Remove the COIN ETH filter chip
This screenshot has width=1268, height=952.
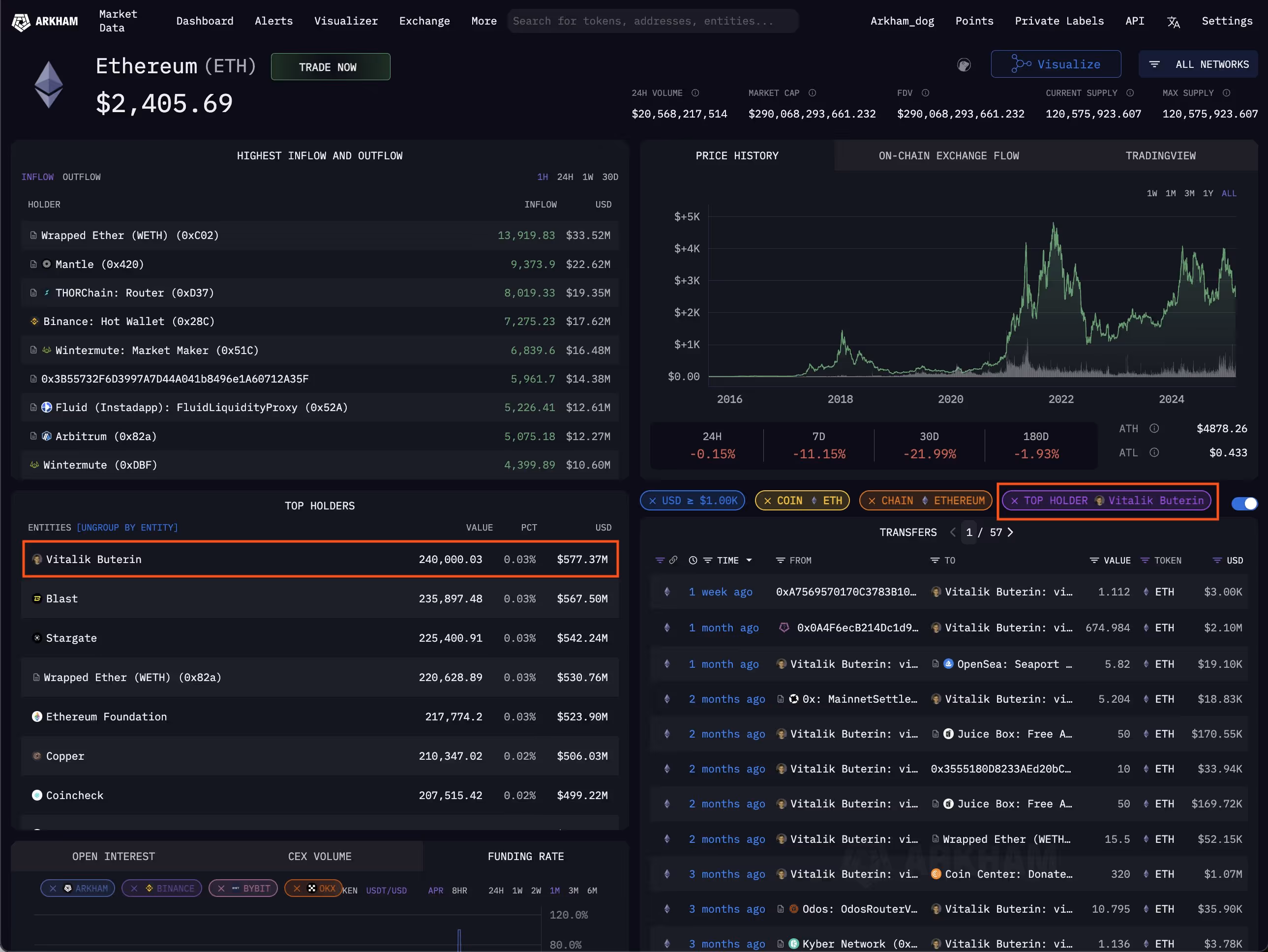point(768,501)
